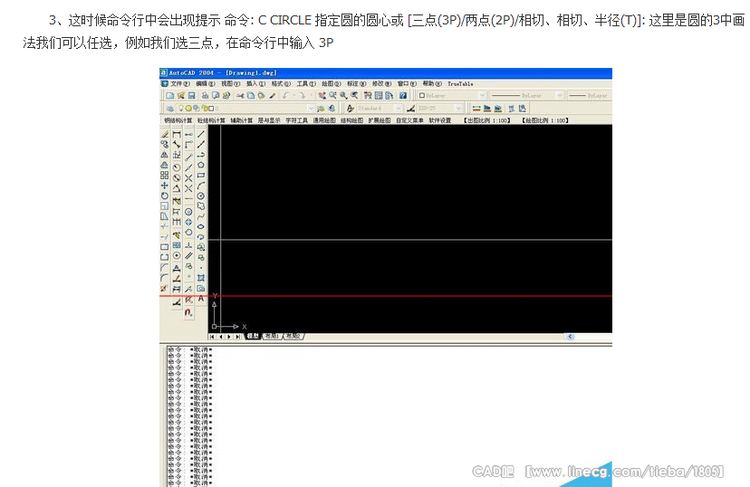Click the New drawing icon
Screen dimensions: 750x487
click(170, 95)
